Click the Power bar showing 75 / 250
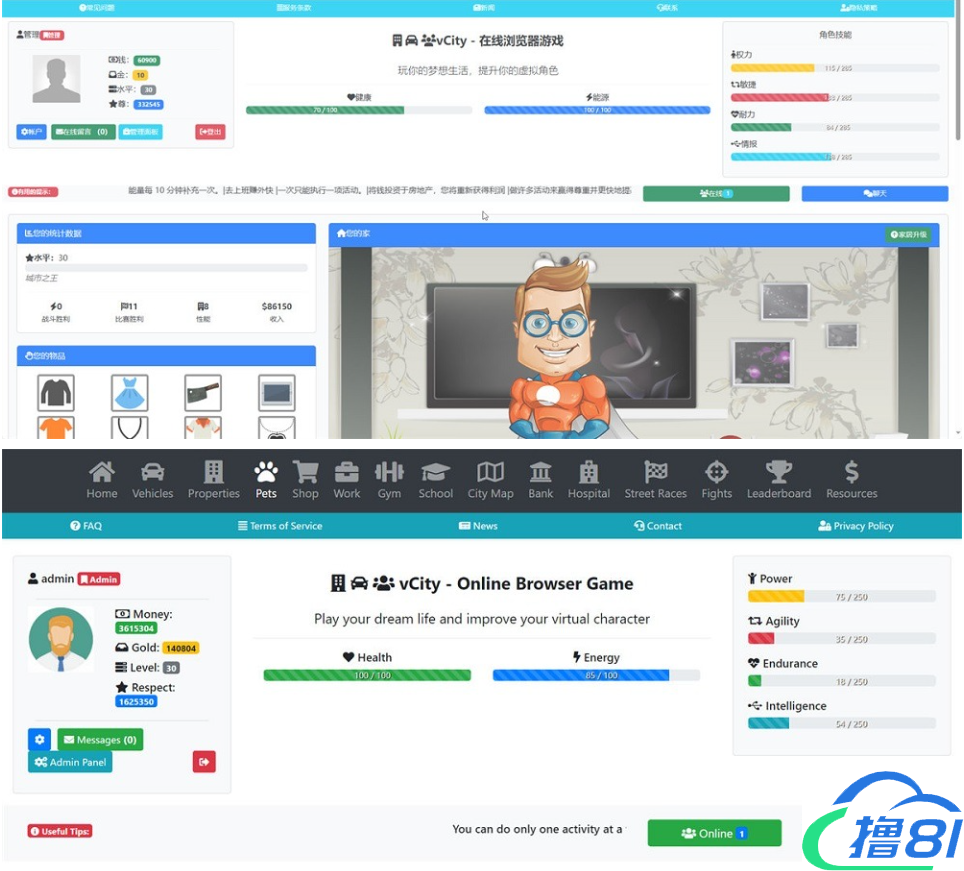 [x=842, y=596]
